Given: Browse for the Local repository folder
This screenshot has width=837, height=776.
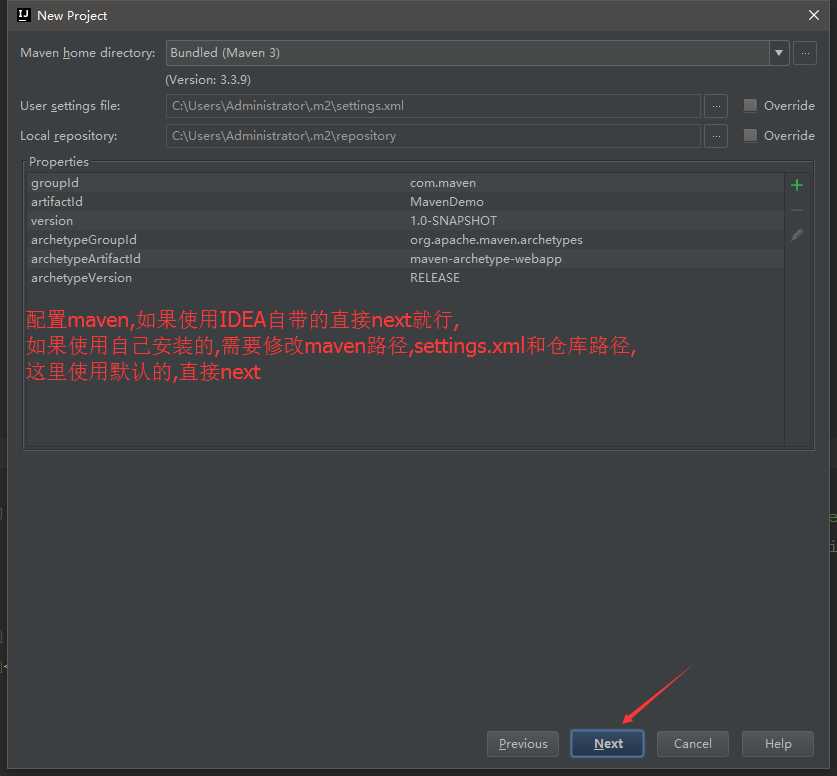Looking at the screenshot, I should pos(716,136).
